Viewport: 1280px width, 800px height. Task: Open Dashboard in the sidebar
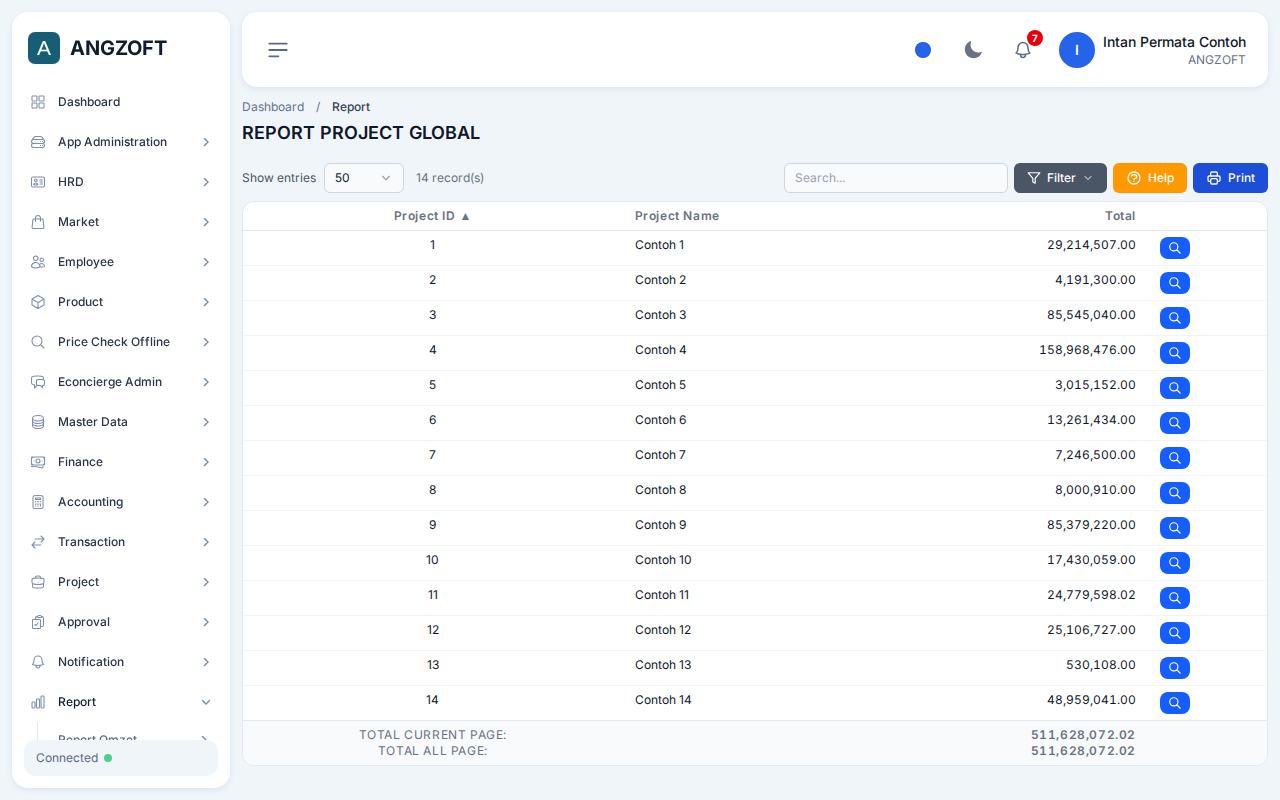121,102
